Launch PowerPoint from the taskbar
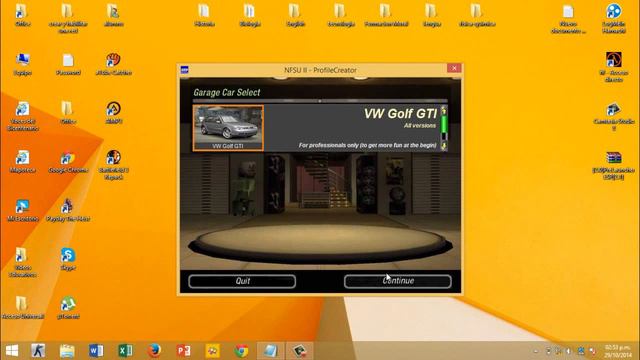This screenshot has height=360, width=640. click(x=183, y=351)
